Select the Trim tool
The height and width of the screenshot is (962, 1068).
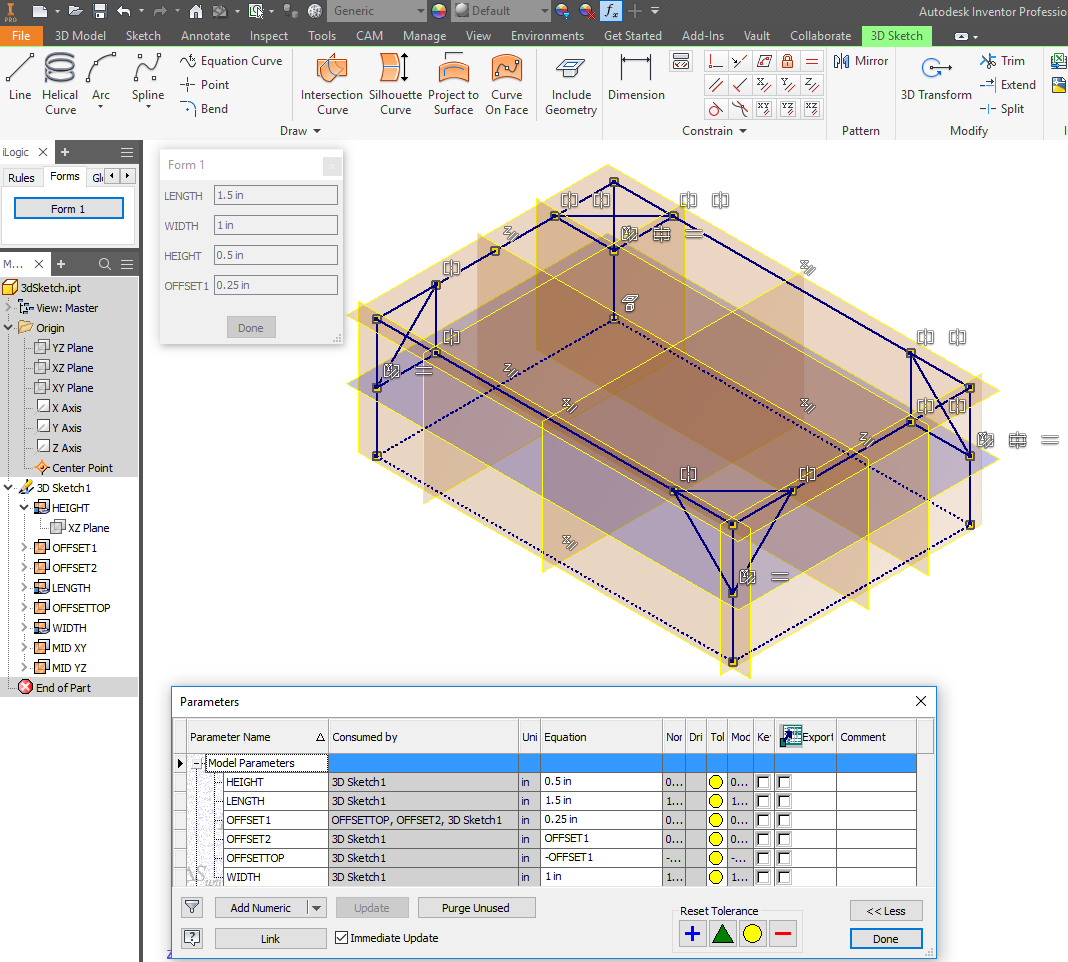(x=1003, y=60)
